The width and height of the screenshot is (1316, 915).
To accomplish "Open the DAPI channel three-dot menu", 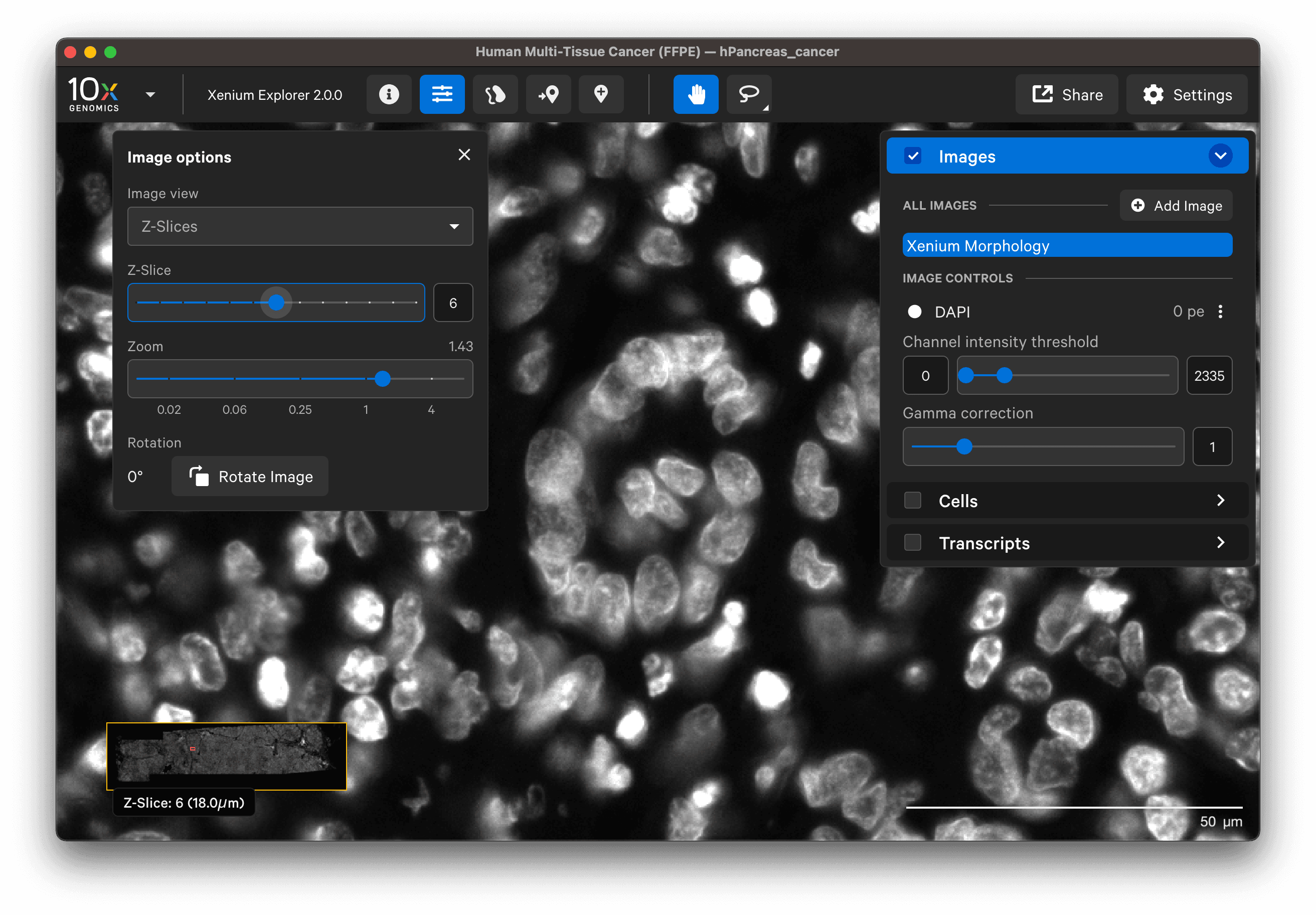I will [x=1220, y=312].
